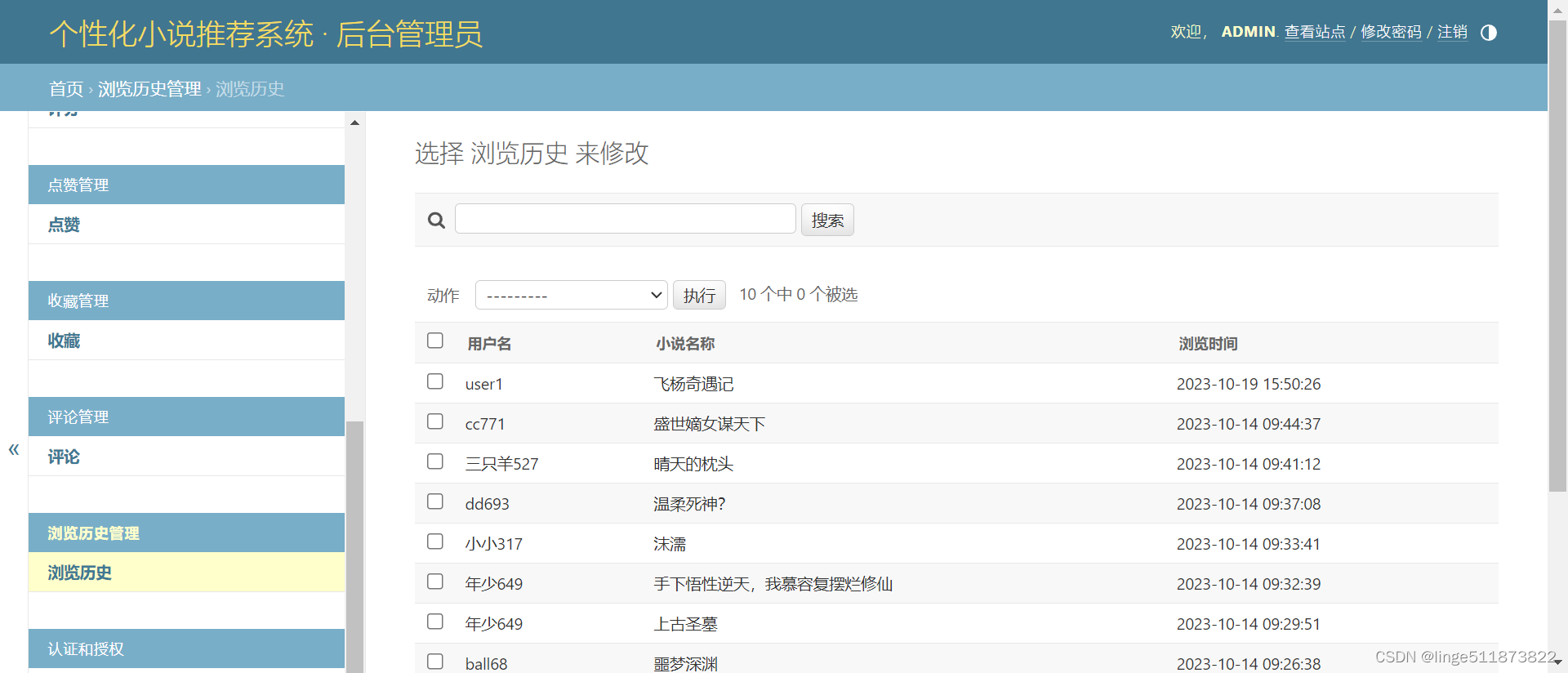
Task: Click 飞杨奇遇记 novel name cell
Action: pyautogui.click(x=693, y=384)
